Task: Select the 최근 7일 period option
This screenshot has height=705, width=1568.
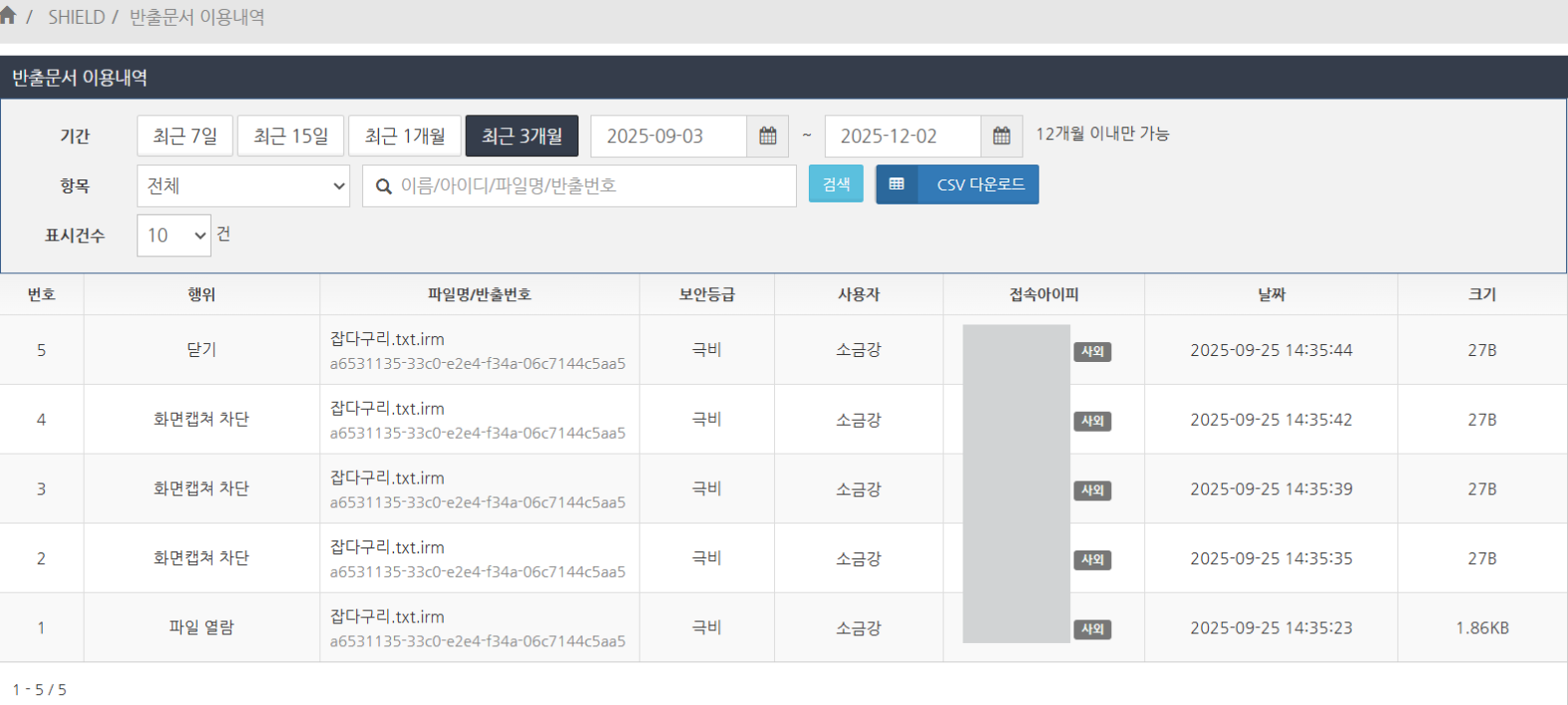Action: [185, 137]
